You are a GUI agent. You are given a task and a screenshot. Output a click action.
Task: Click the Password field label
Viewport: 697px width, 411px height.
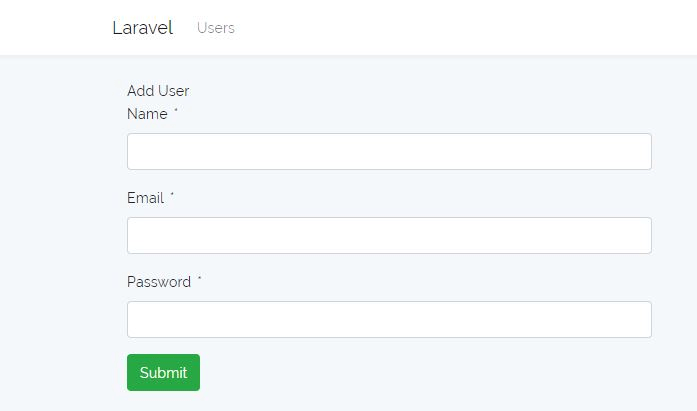pos(159,282)
